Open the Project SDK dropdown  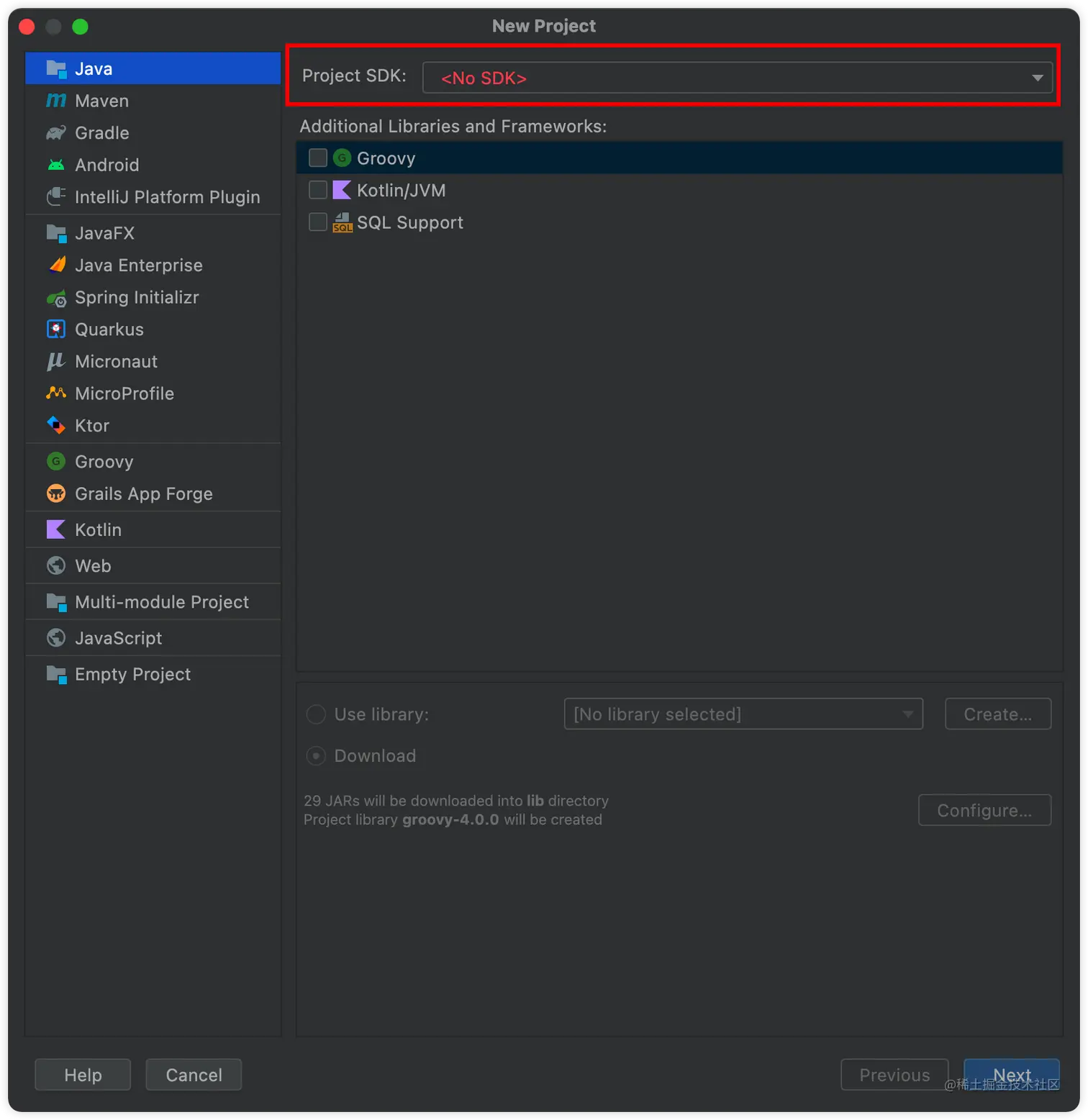738,78
